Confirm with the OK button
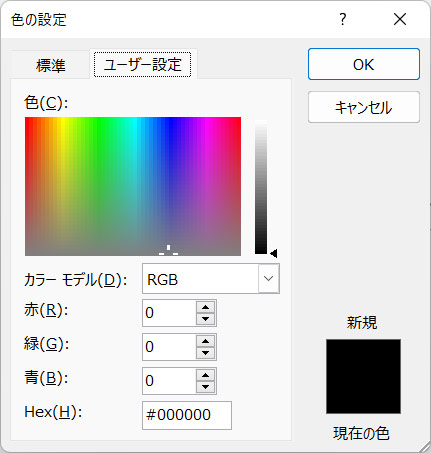 coord(364,64)
